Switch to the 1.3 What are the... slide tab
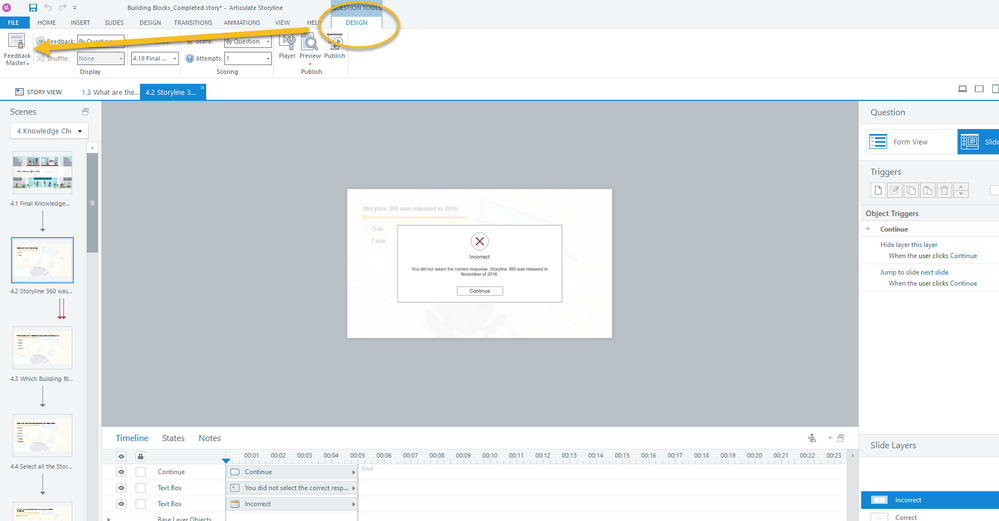 (x=109, y=92)
